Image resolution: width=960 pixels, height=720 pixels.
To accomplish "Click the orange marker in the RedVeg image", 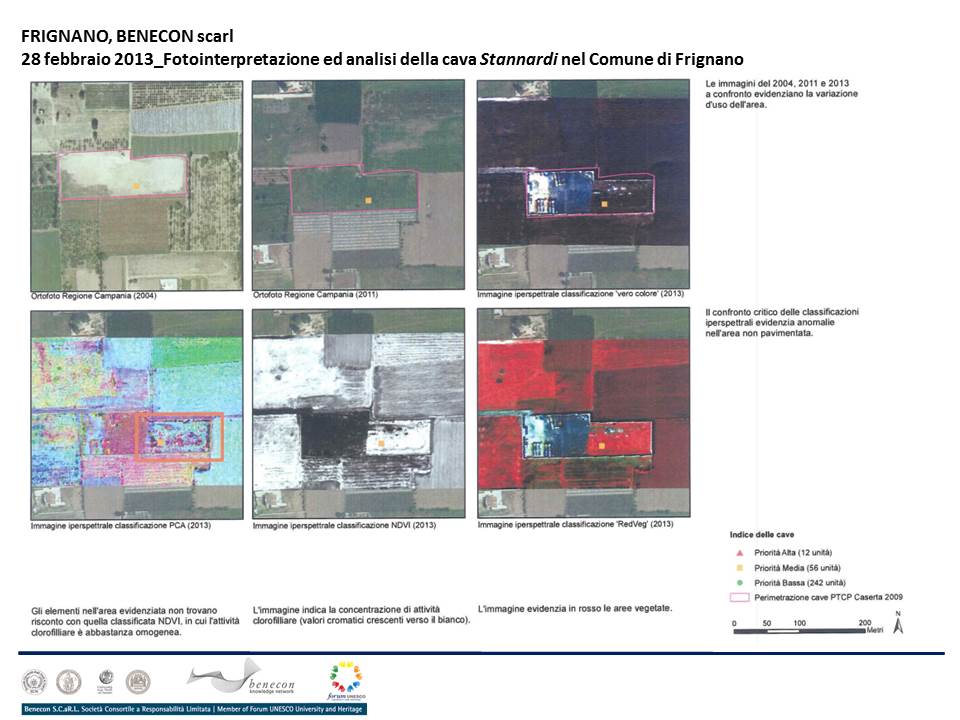I will click(x=602, y=446).
